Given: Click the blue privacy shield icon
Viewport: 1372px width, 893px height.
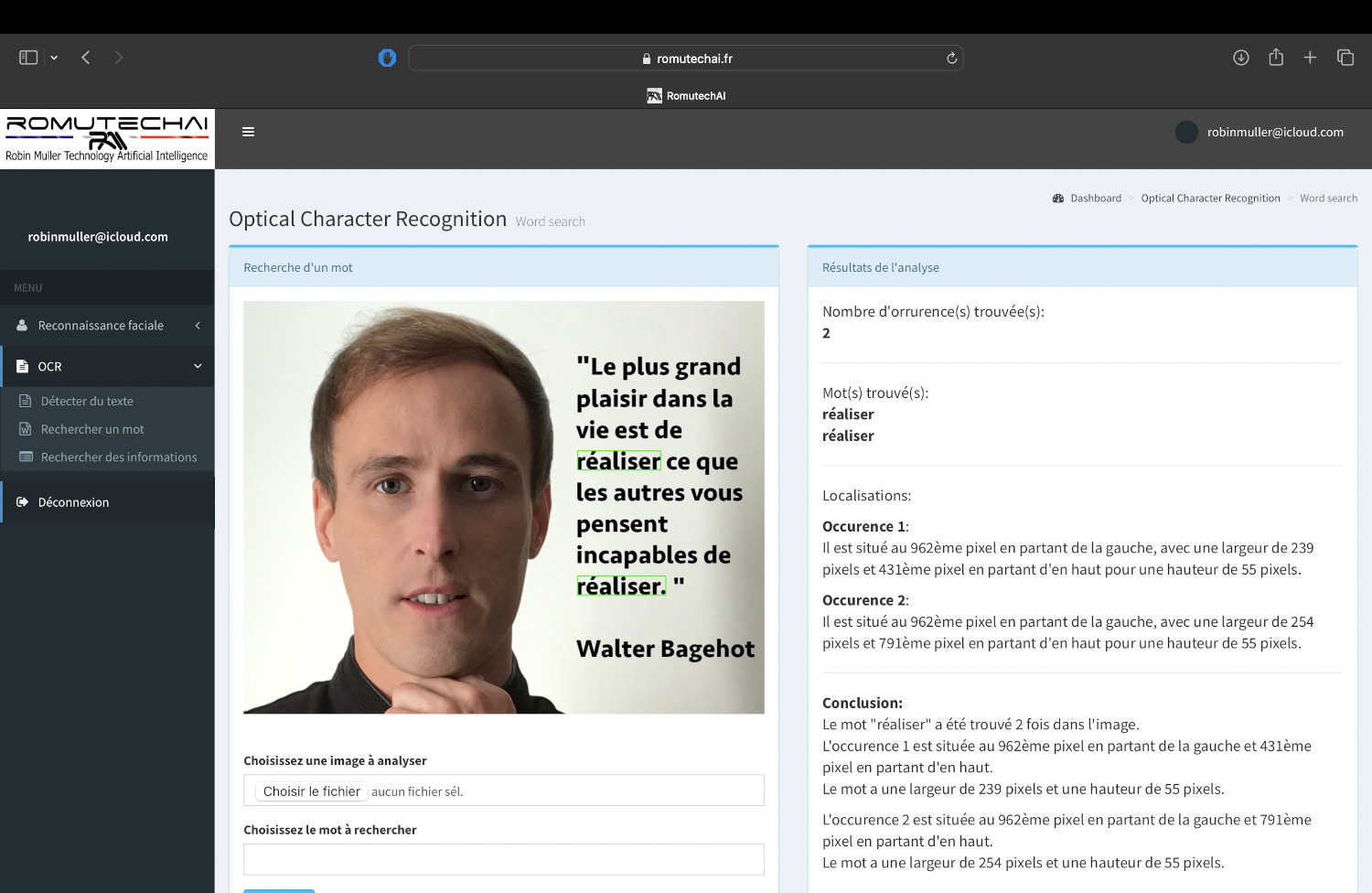Looking at the screenshot, I should click(x=387, y=59).
